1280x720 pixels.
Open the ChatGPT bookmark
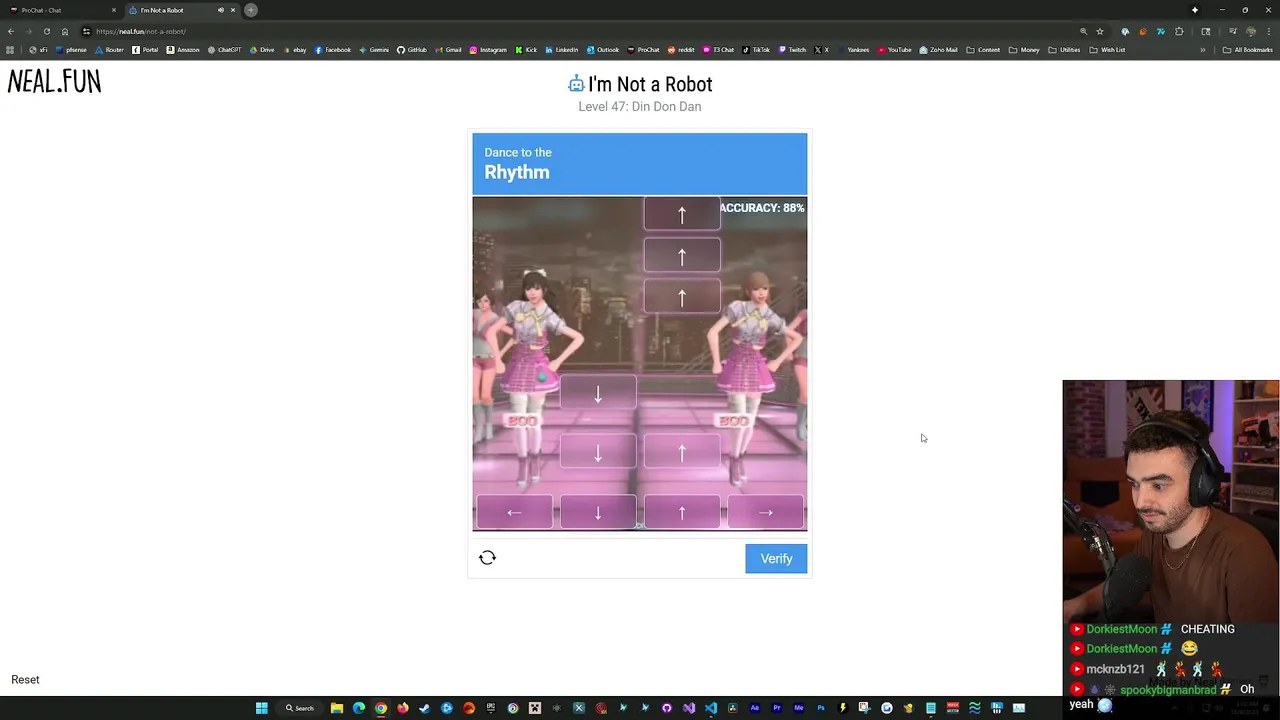point(224,50)
